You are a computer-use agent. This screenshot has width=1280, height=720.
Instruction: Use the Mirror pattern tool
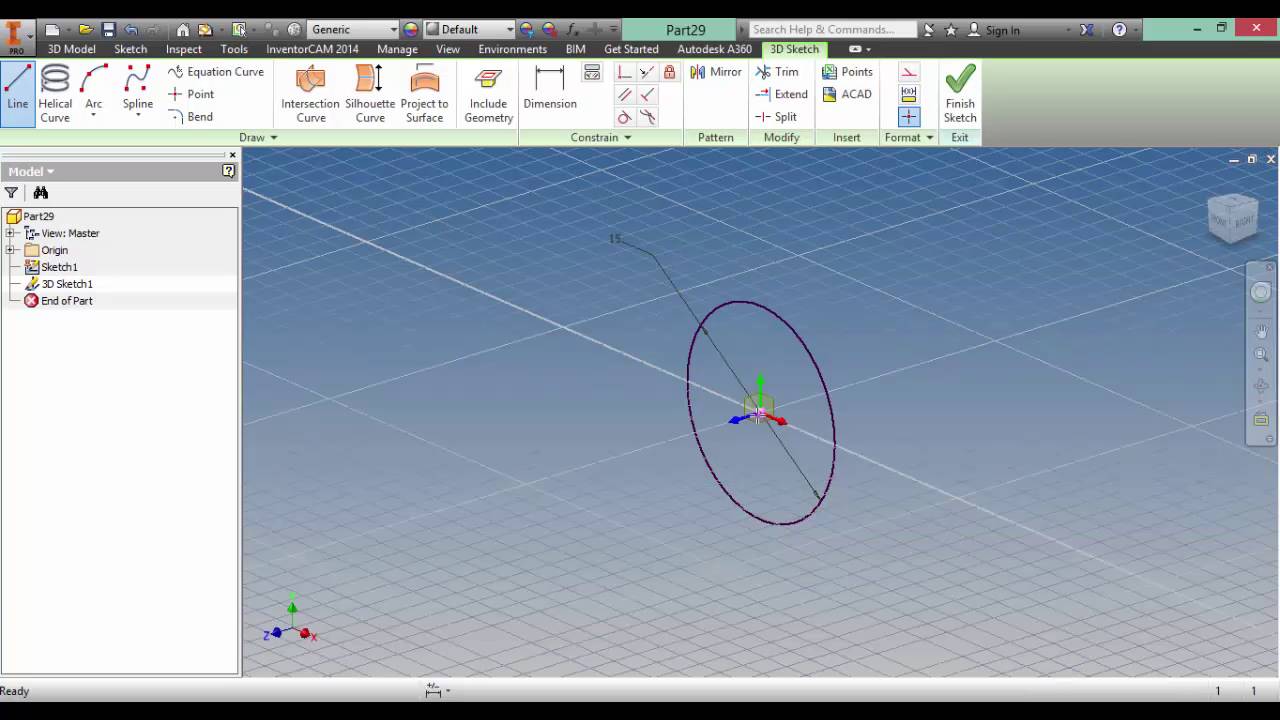716,72
